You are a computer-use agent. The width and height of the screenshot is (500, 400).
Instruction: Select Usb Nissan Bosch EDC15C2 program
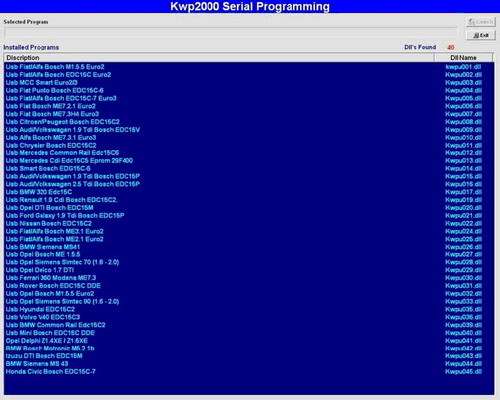pyautogui.click(x=249, y=223)
